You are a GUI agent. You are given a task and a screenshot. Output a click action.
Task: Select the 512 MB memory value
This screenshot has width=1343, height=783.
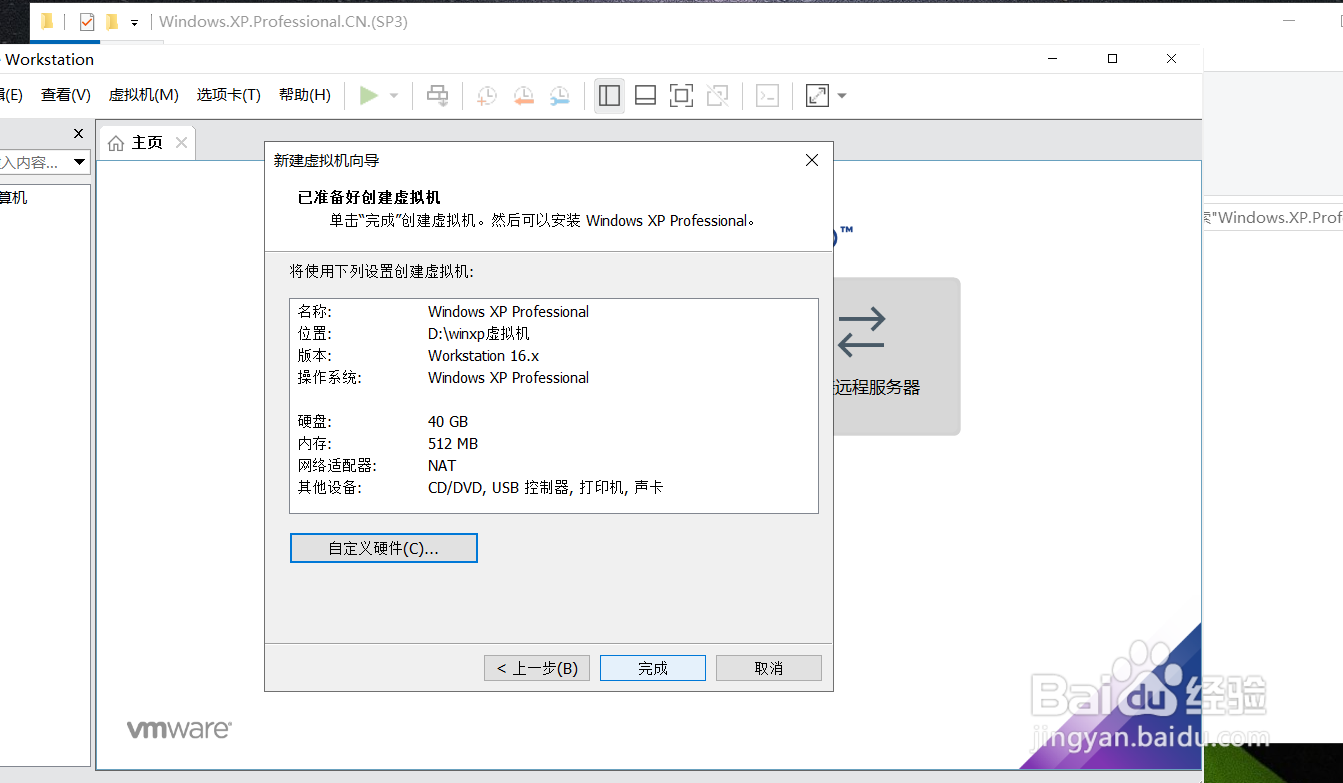click(x=453, y=444)
